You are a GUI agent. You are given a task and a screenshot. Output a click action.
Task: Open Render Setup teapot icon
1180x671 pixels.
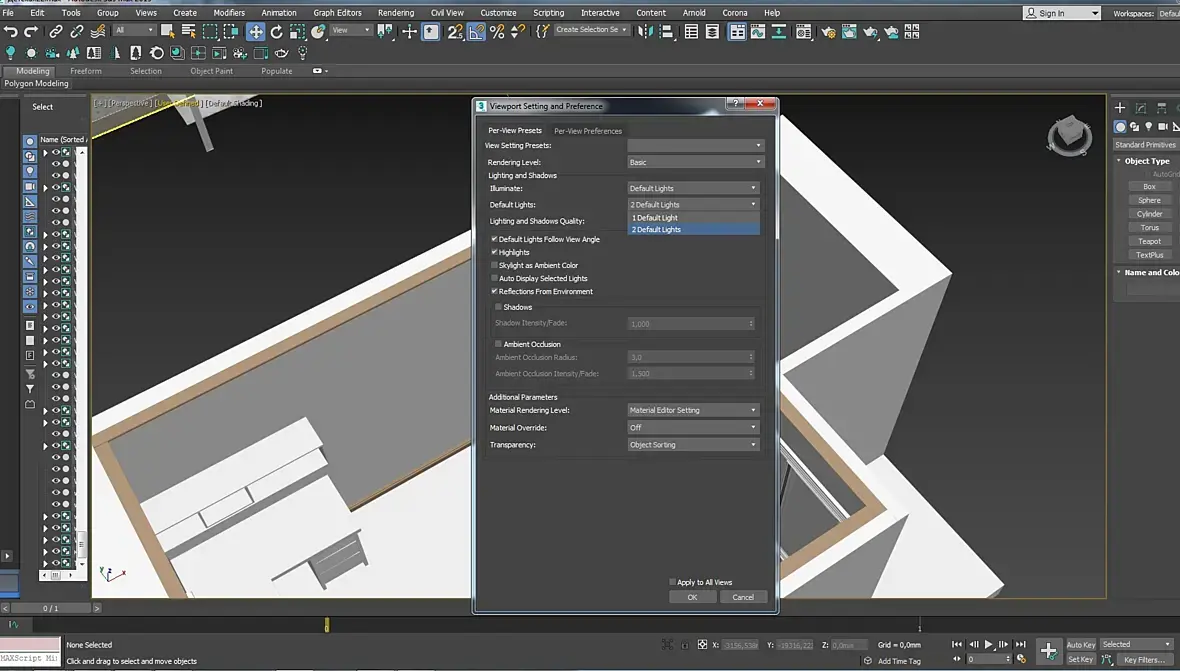pos(828,32)
